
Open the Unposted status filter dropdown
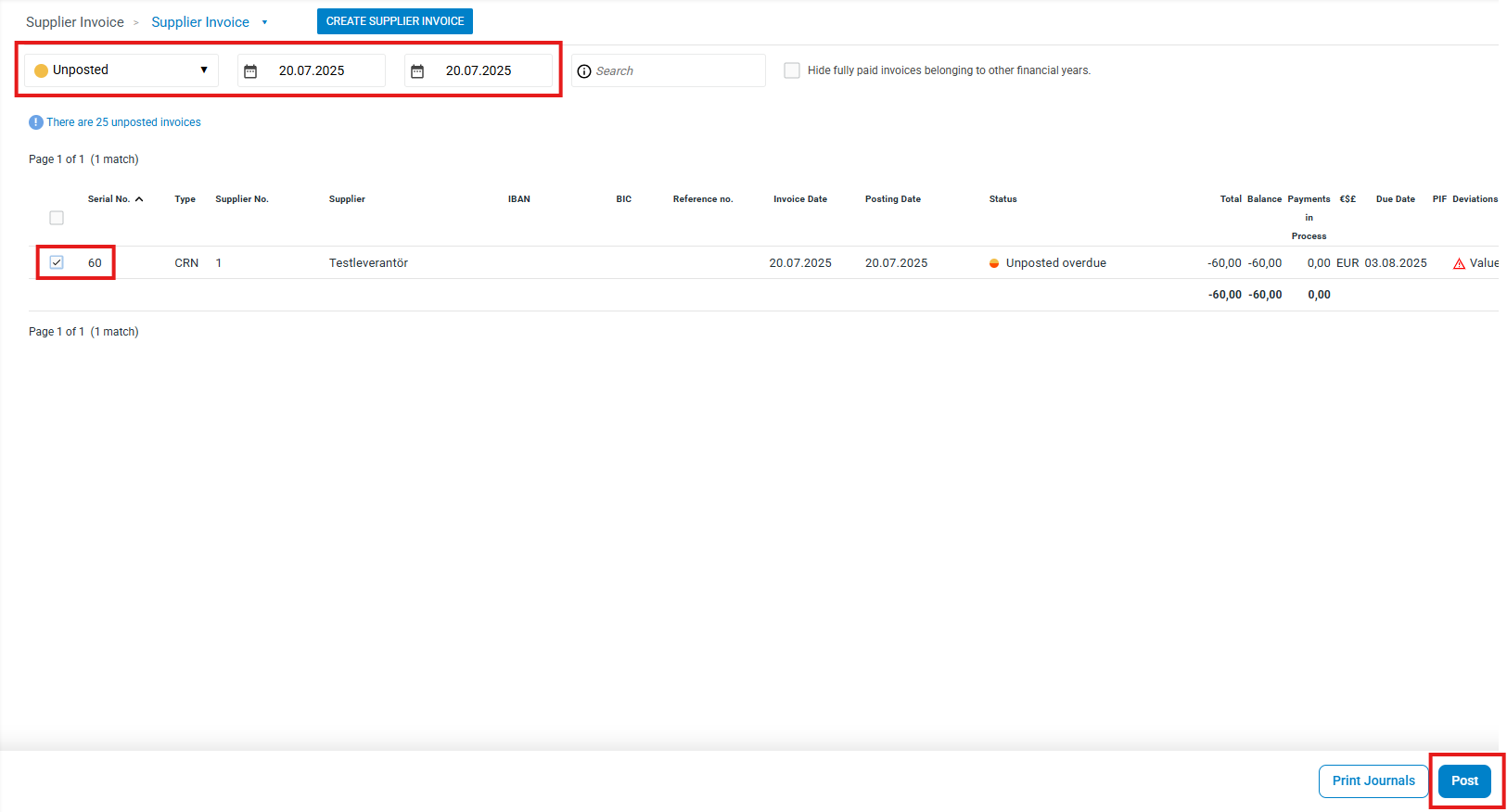pos(121,70)
